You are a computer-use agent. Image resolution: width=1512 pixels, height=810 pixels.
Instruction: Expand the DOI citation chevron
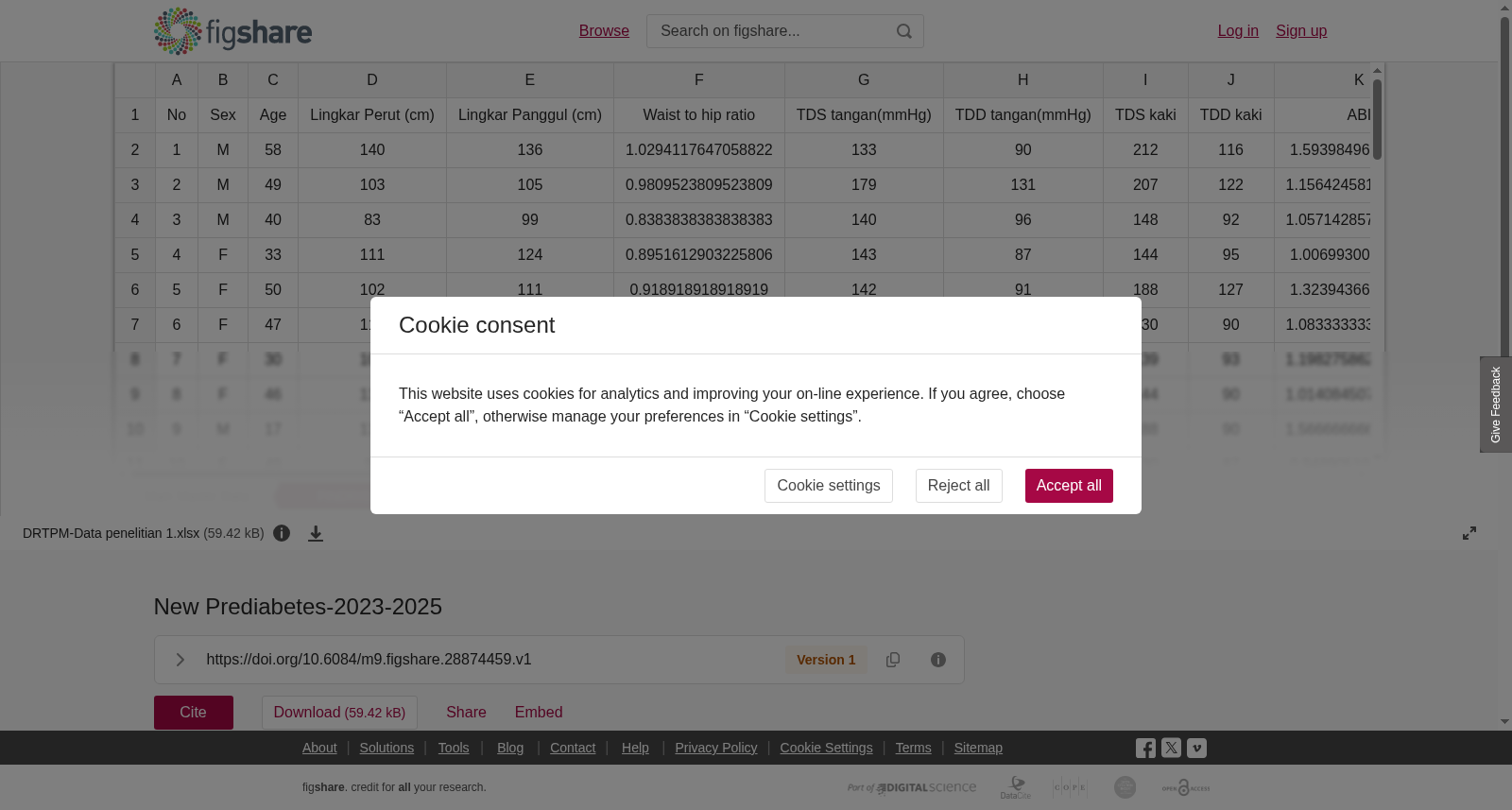[180, 660]
